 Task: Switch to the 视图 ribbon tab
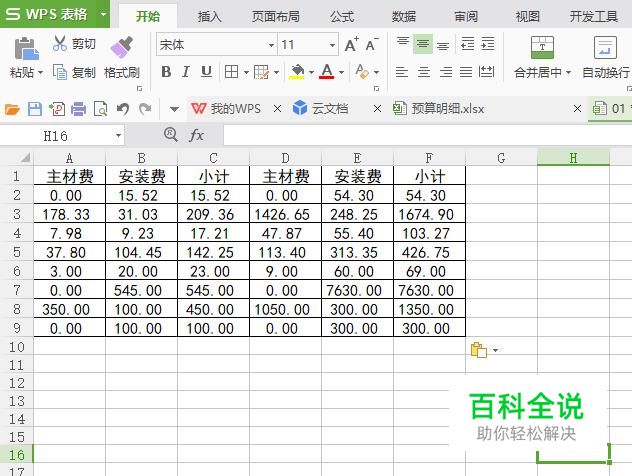click(x=528, y=17)
